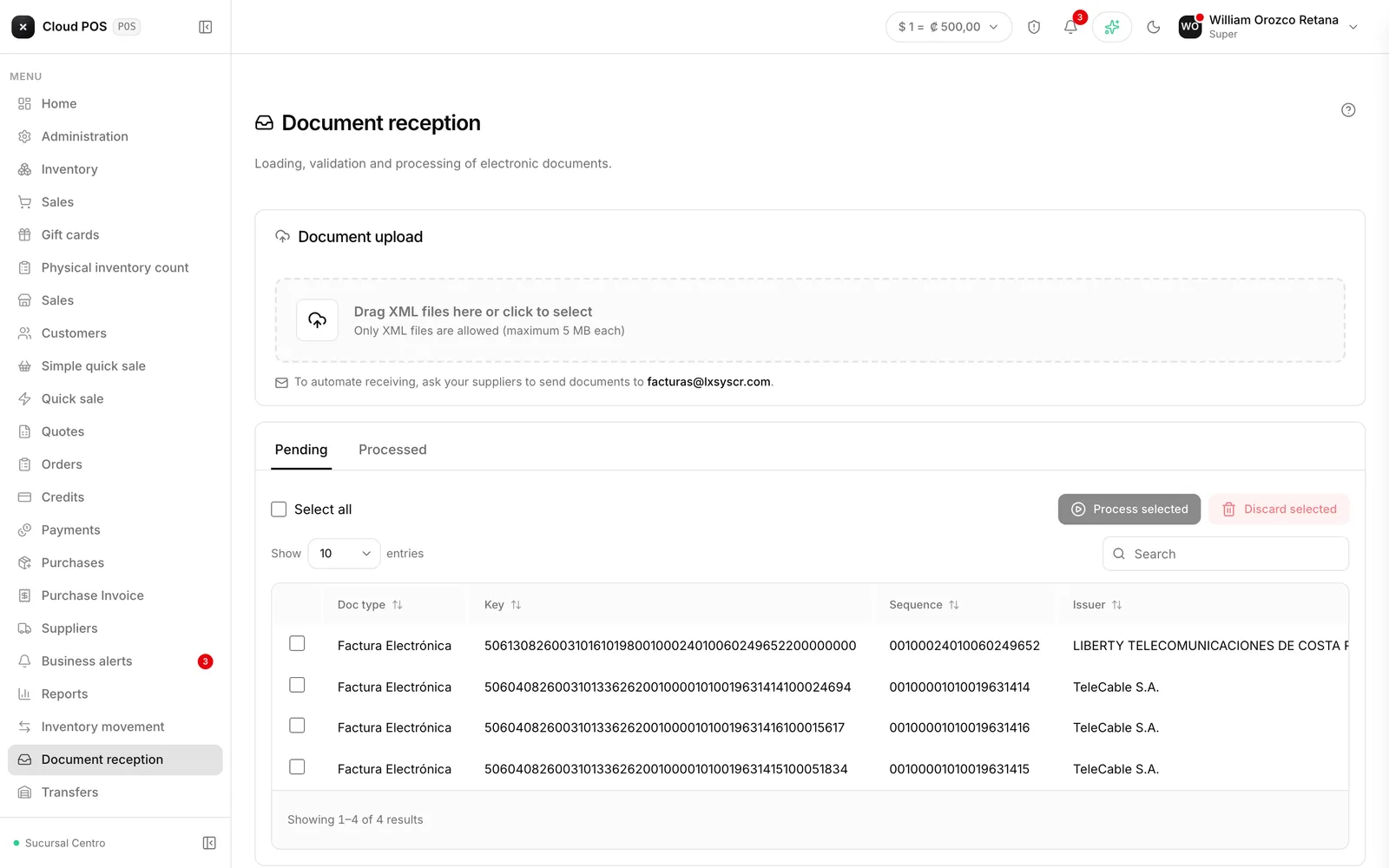Switch to the Processed tab
Viewport: 1389px width, 868px height.
point(392,450)
